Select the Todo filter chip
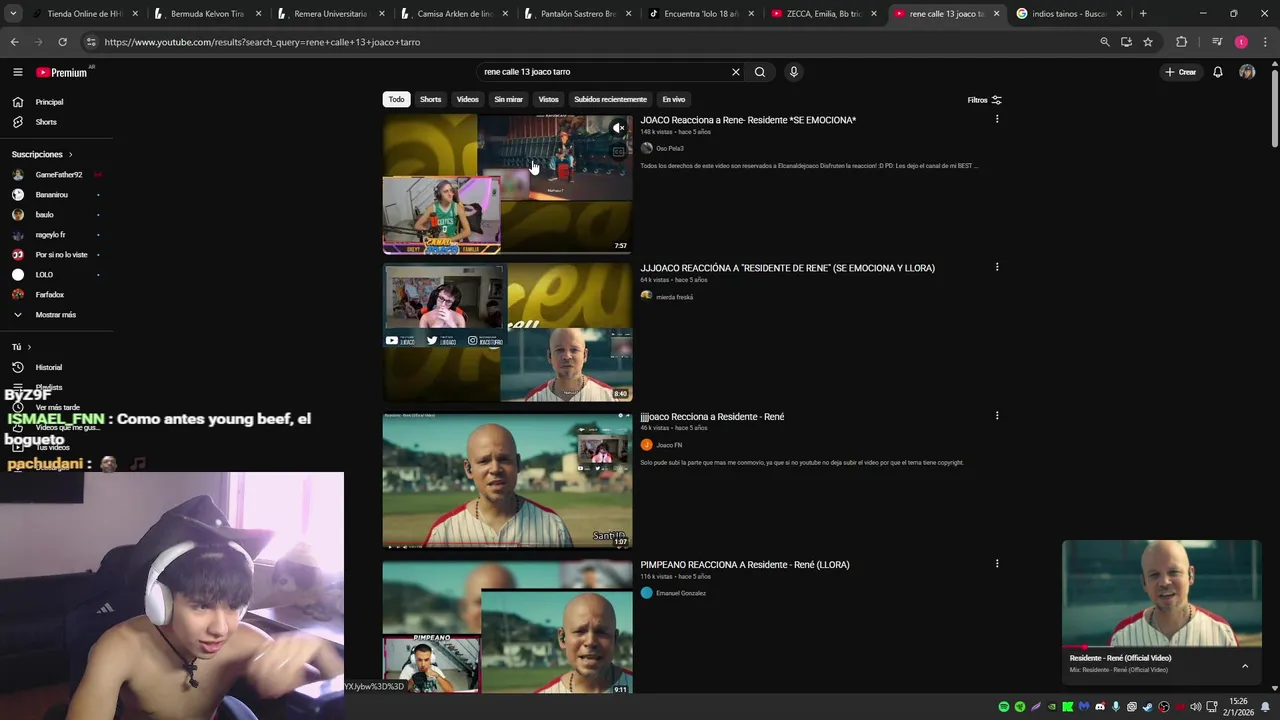Image resolution: width=1280 pixels, height=720 pixels. point(397,99)
